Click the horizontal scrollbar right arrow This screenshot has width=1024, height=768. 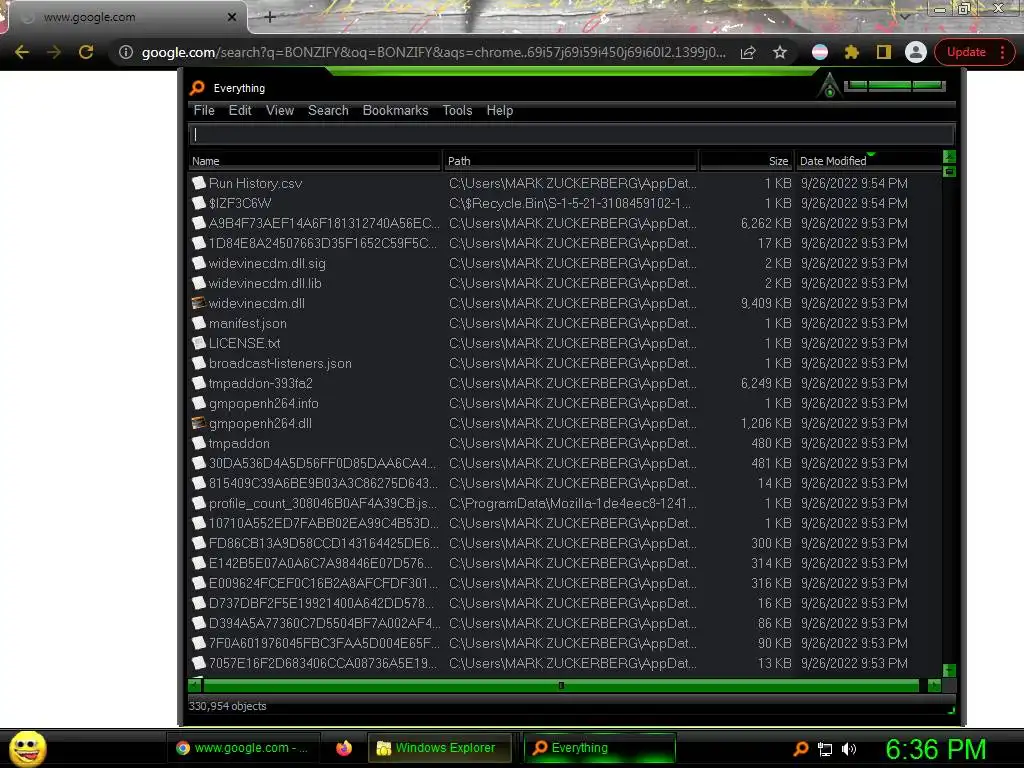[x=935, y=685]
